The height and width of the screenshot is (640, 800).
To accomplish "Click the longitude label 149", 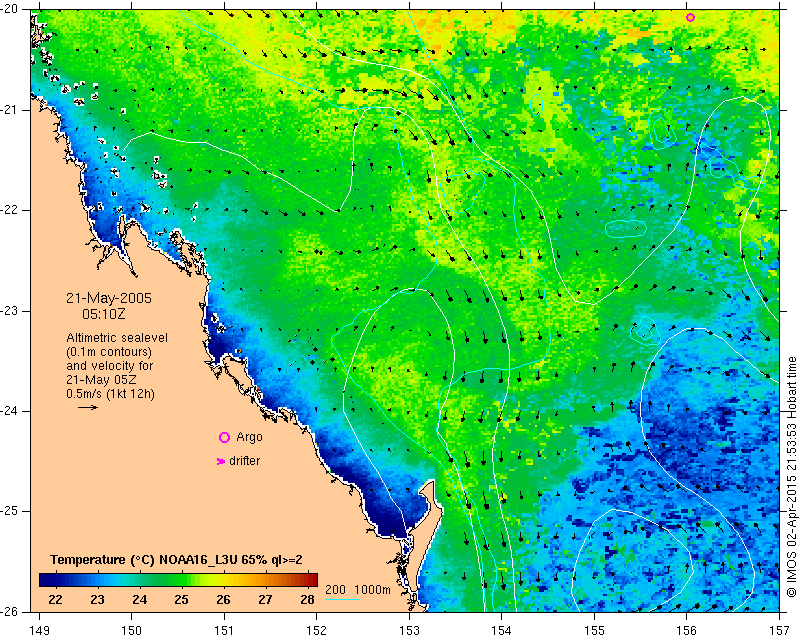I will [39, 631].
